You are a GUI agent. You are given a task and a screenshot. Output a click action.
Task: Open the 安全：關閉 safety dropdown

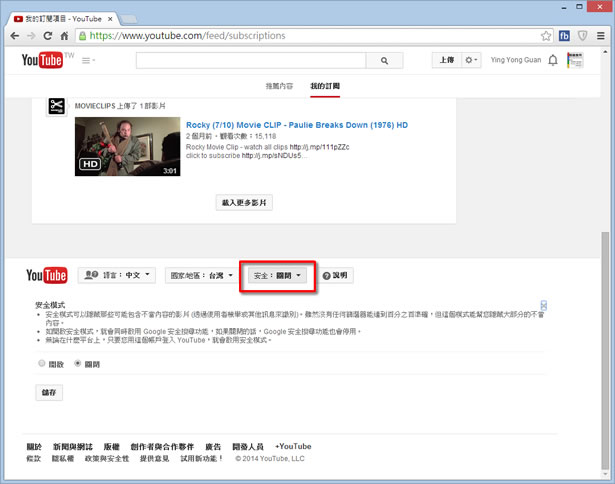click(x=278, y=275)
